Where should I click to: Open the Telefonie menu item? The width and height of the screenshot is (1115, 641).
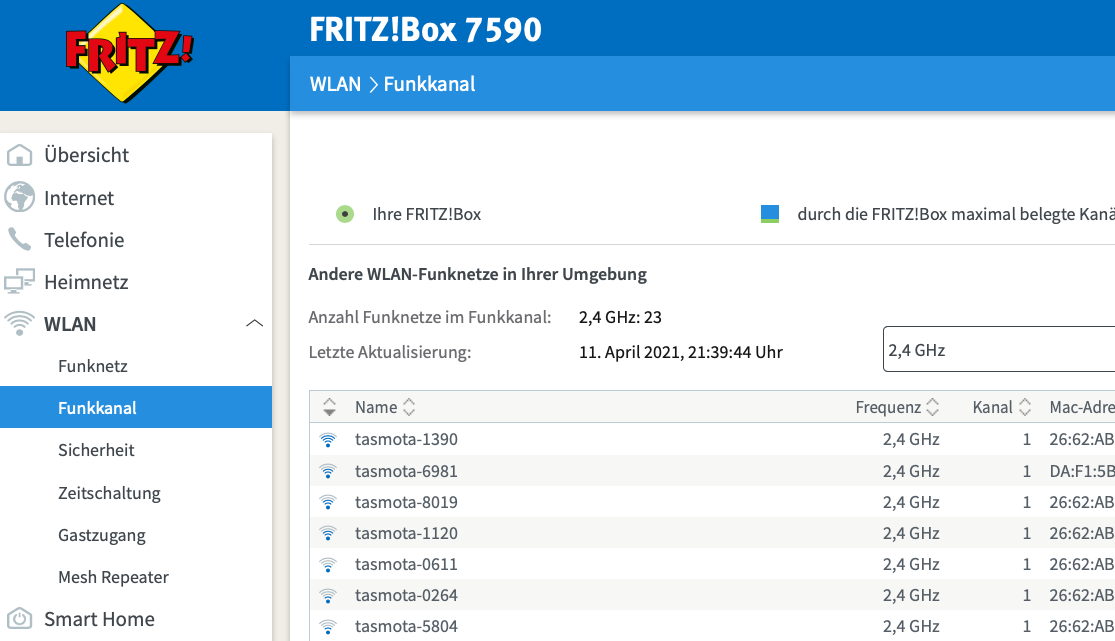click(x=84, y=240)
